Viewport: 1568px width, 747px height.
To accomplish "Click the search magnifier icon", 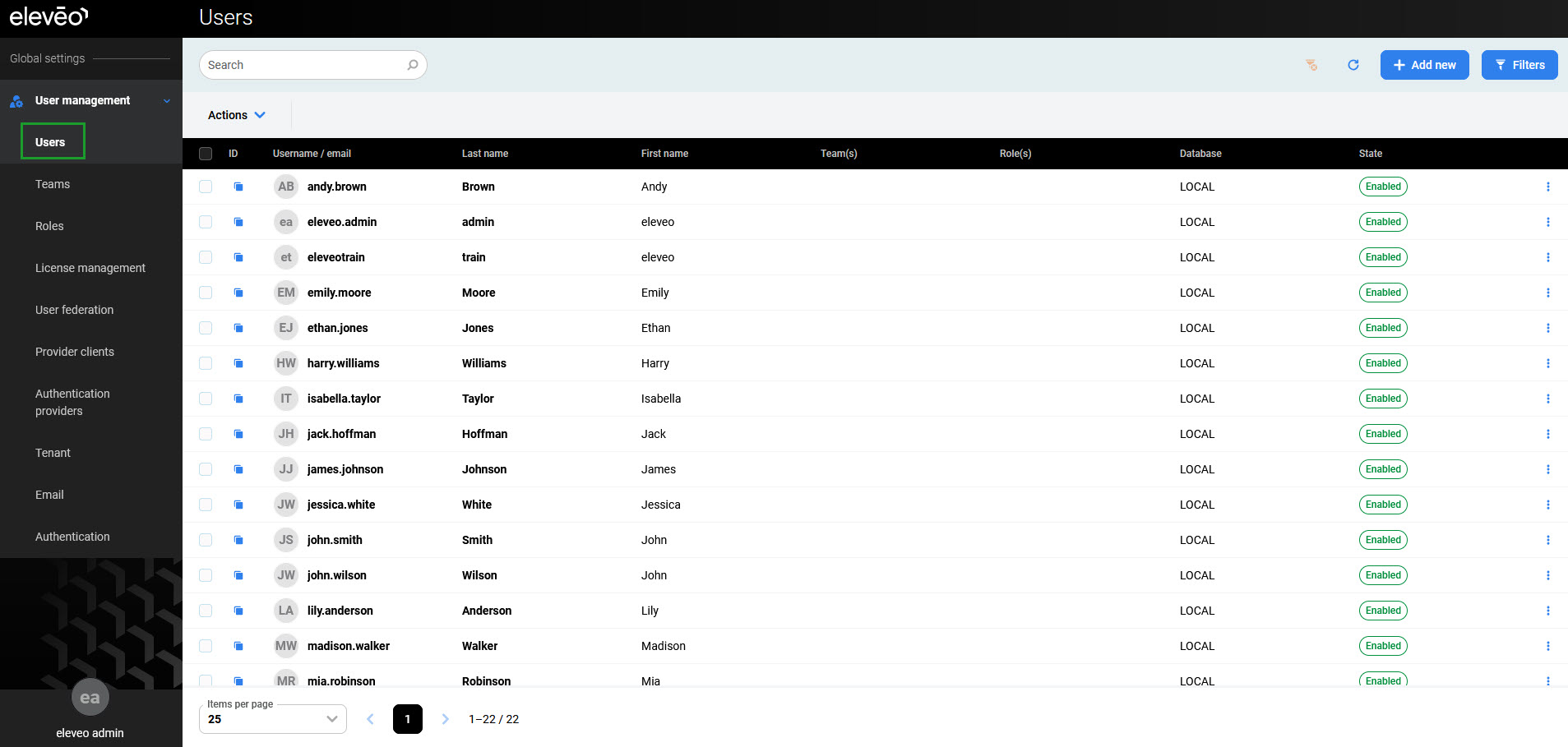I will [413, 65].
